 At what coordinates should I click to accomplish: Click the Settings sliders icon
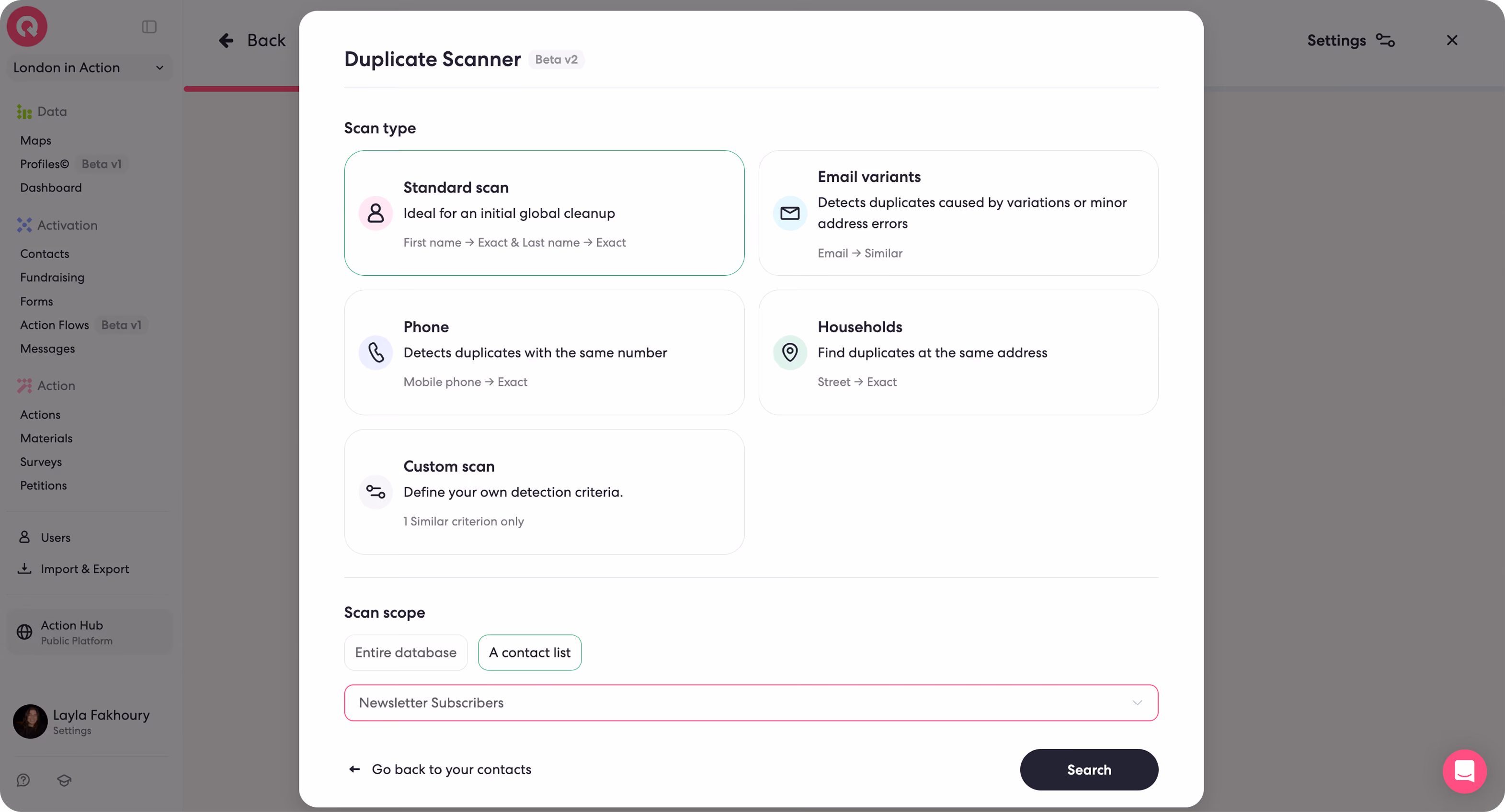[1385, 40]
